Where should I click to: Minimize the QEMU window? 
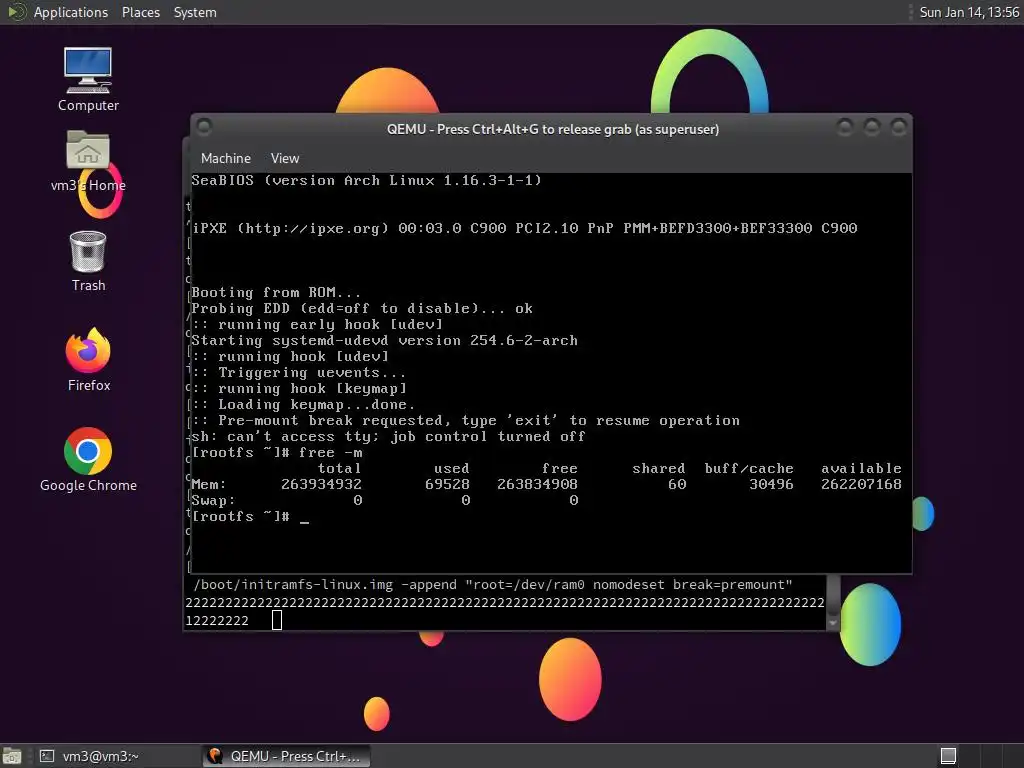tap(844, 127)
